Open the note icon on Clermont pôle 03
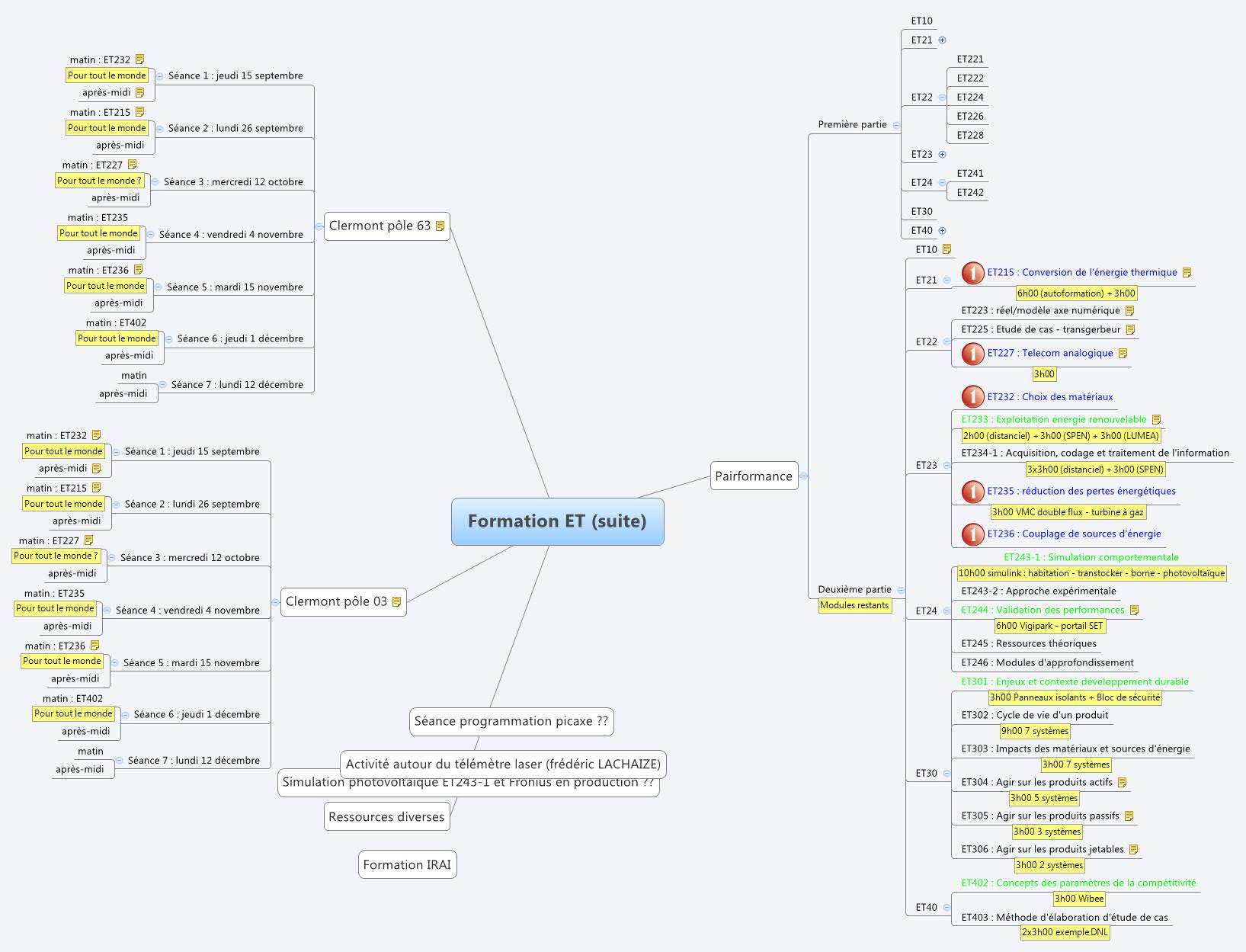Viewport: 1246px width, 952px height. coord(396,602)
